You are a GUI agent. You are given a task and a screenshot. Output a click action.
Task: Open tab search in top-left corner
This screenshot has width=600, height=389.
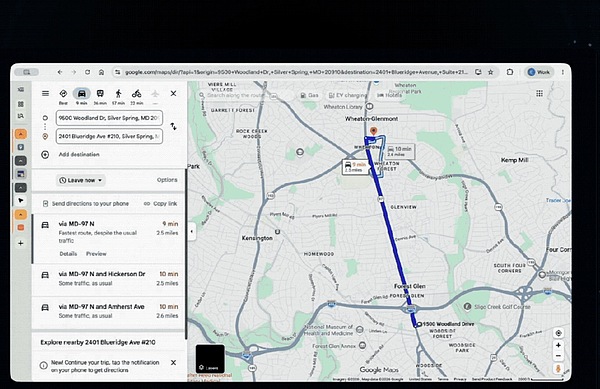pos(26,72)
